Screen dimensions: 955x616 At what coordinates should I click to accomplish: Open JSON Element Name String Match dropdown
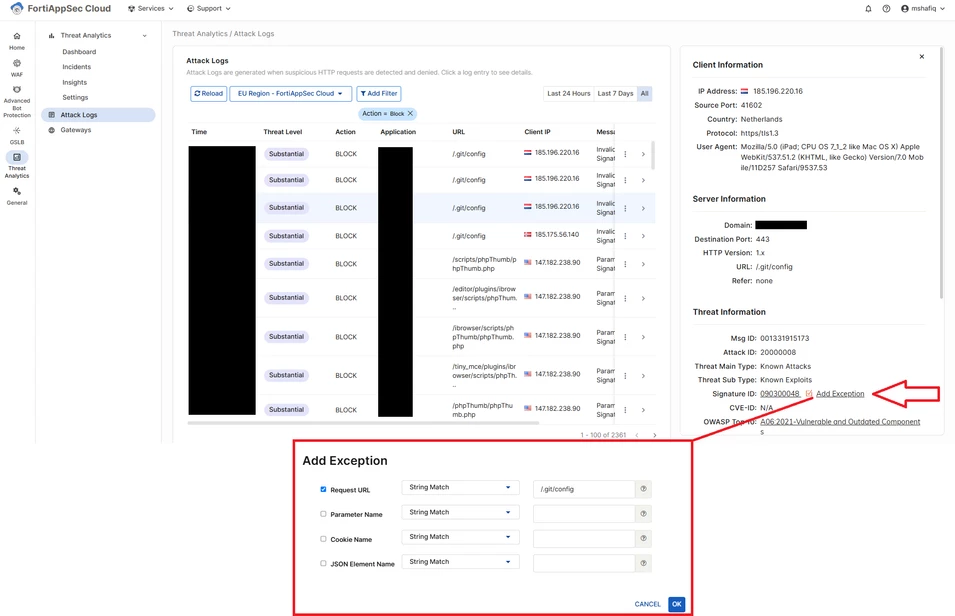(x=460, y=562)
